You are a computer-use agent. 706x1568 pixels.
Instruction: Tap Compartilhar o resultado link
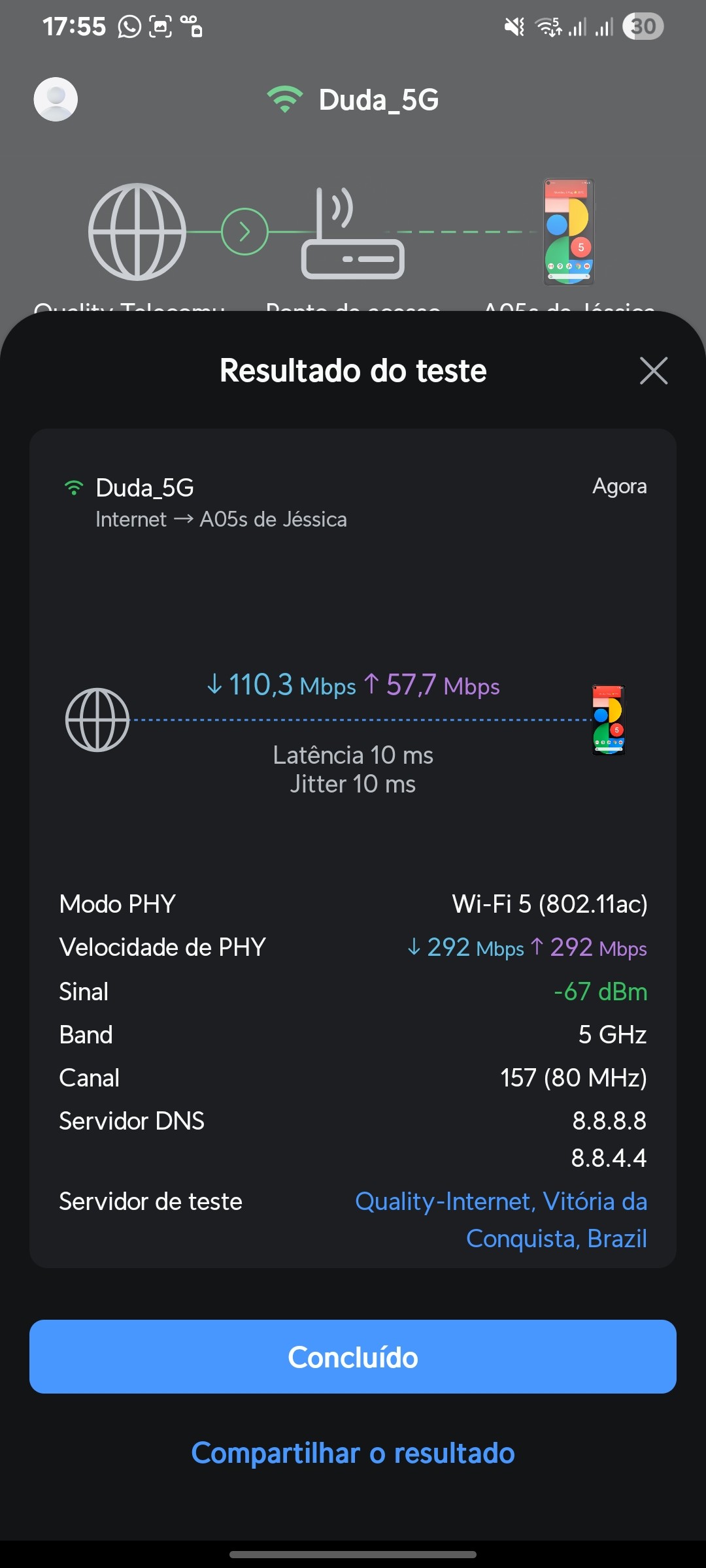point(353,1453)
